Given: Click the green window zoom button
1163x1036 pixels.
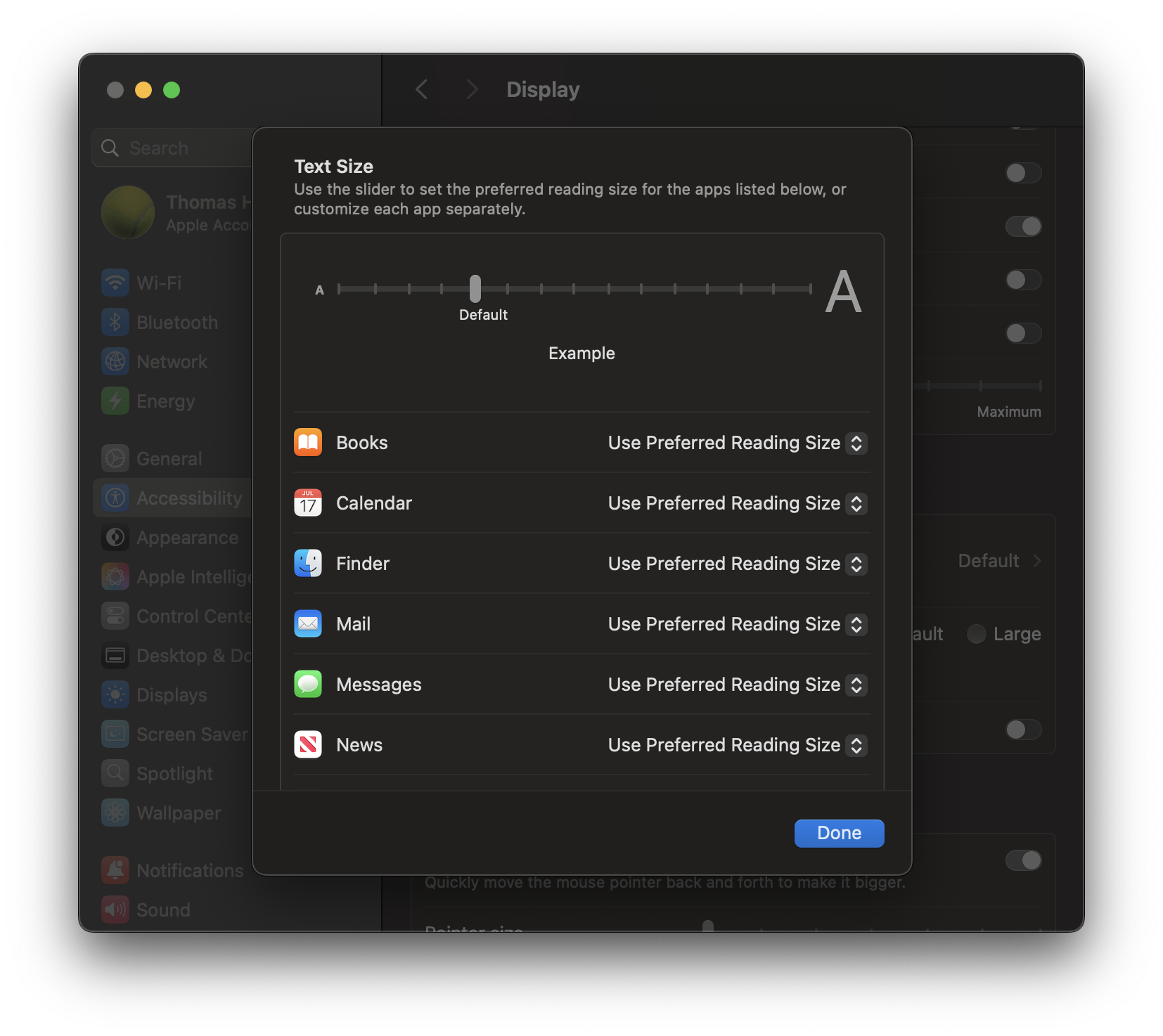Looking at the screenshot, I should click(x=172, y=90).
